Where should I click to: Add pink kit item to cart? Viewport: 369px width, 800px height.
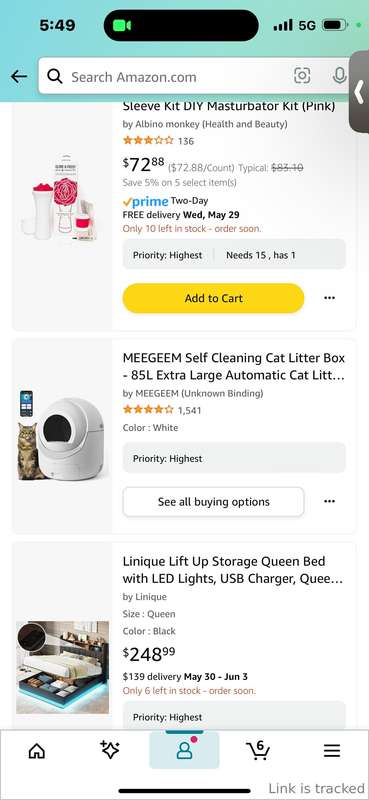pyautogui.click(x=213, y=298)
